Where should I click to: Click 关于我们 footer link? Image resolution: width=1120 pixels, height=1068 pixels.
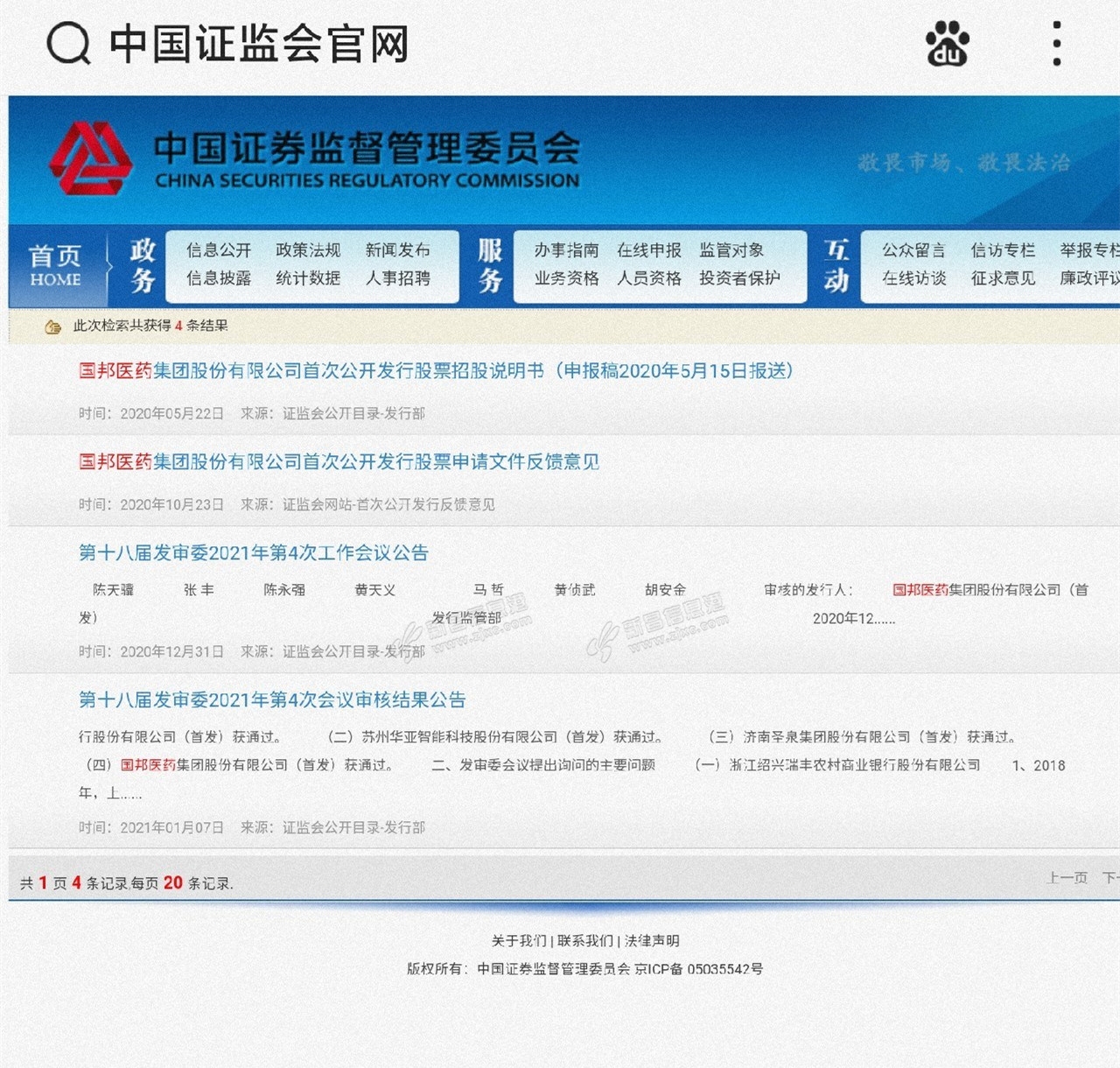pyautogui.click(x=518, y=941)
